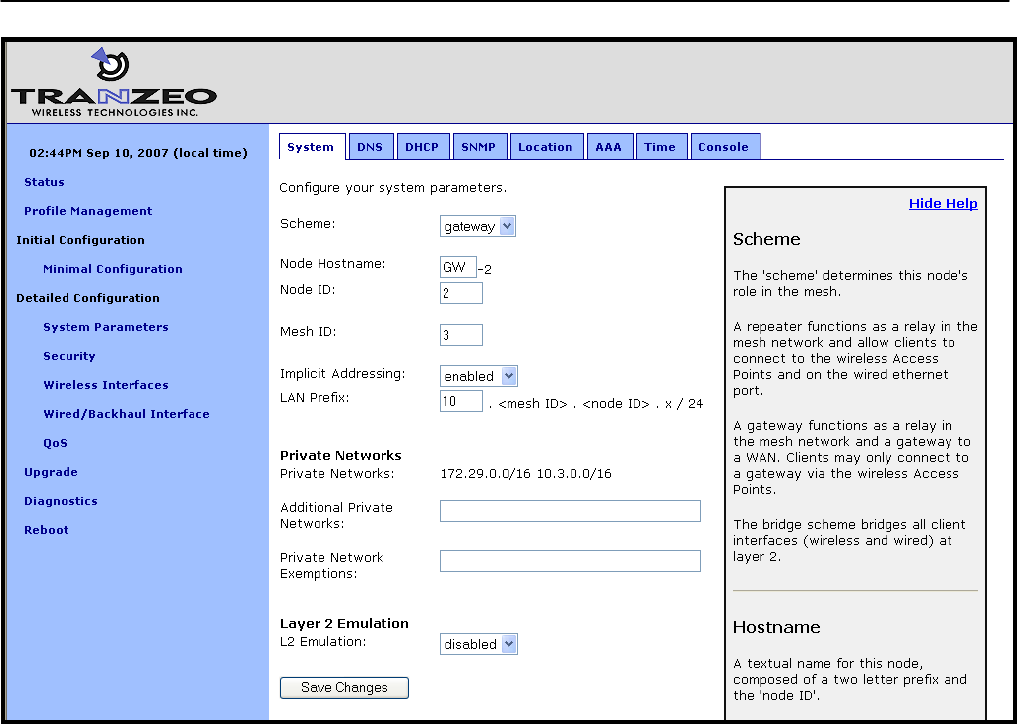Image resolution: width=1017 pixels, height=724 pixels.
Task: Switch to the System tab
Action: (x=311, y=147)
